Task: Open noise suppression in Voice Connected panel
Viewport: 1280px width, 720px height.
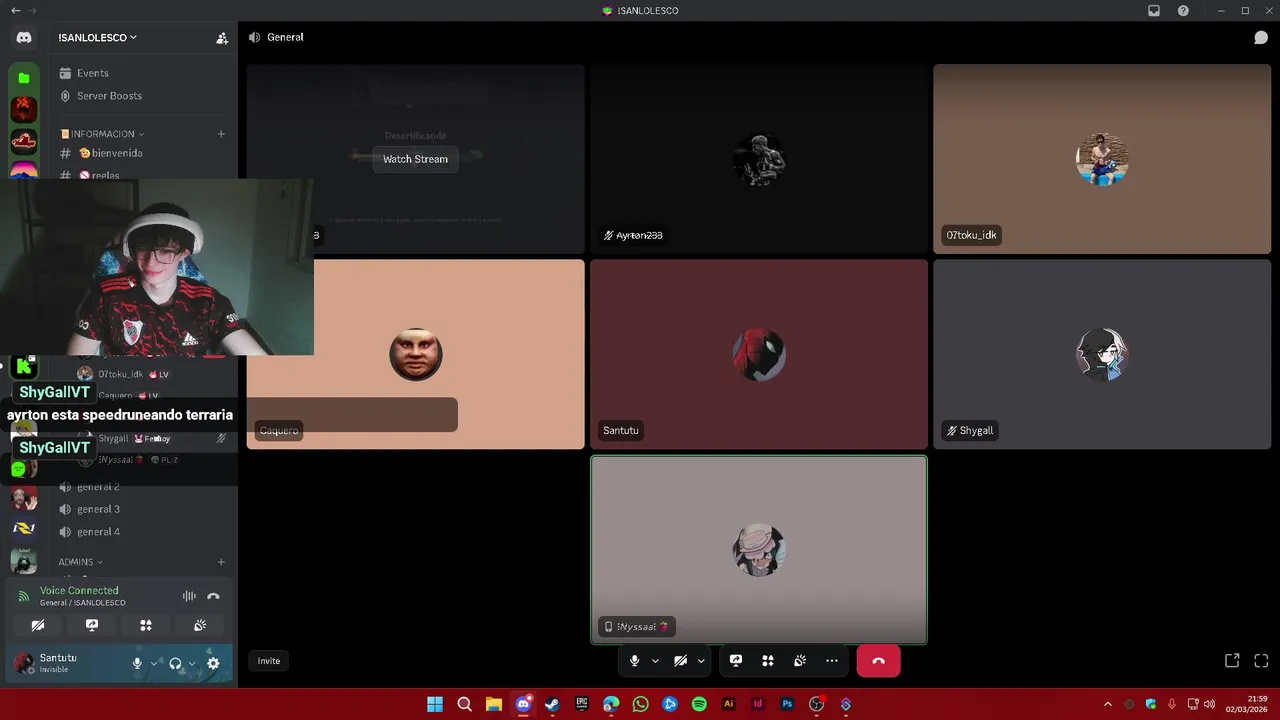Action: click(189, 596)
